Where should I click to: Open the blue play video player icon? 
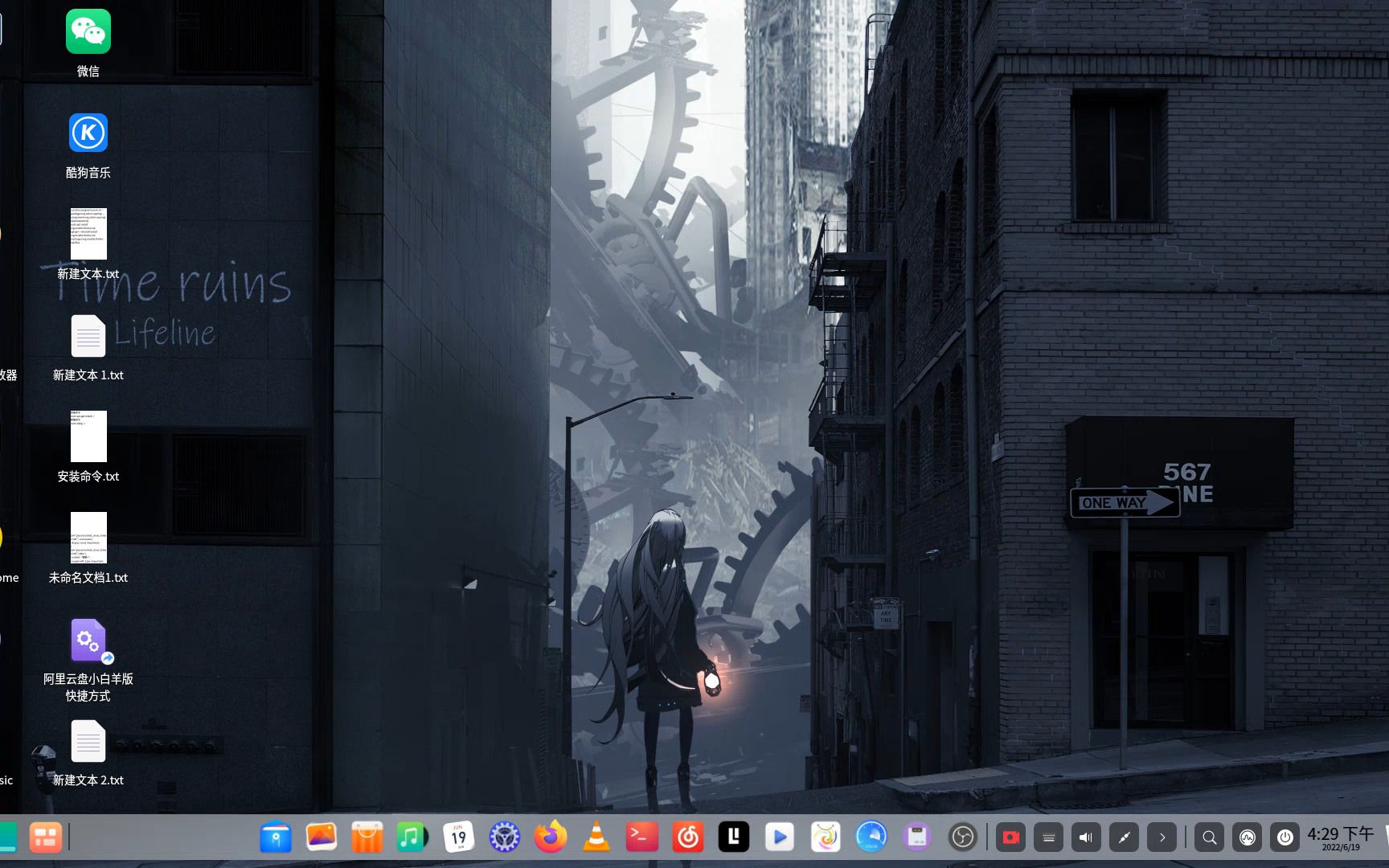[x=779, y=837]
